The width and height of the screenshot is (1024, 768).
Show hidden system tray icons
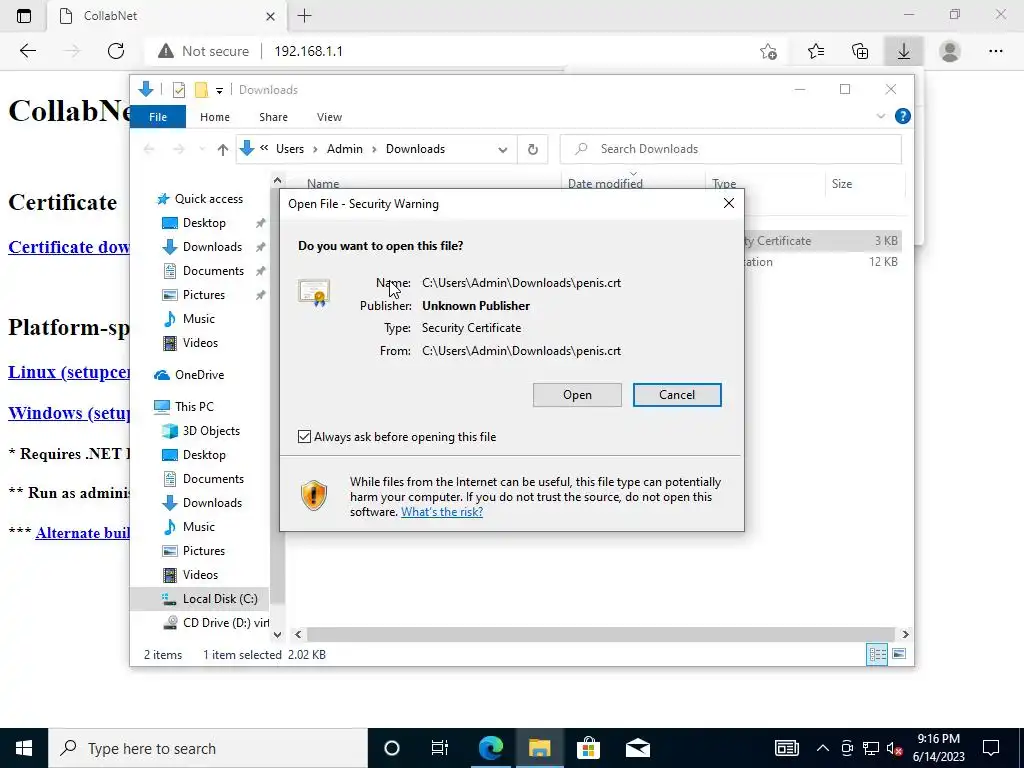point(823,748)
